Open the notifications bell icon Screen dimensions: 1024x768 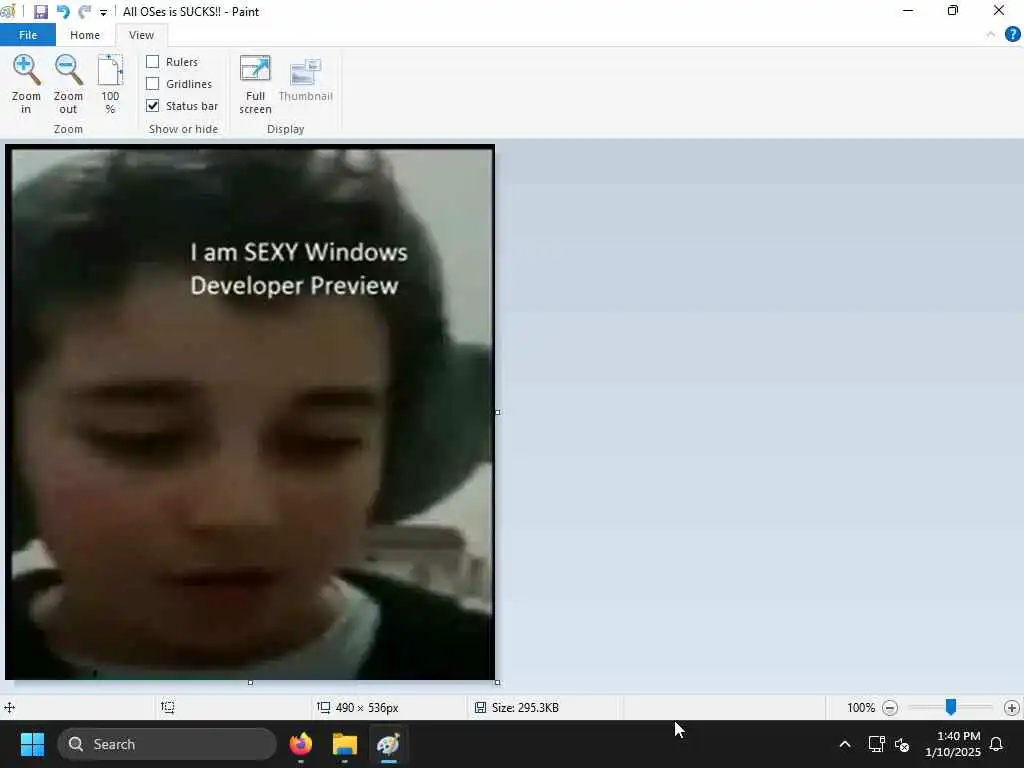point(997,744)
